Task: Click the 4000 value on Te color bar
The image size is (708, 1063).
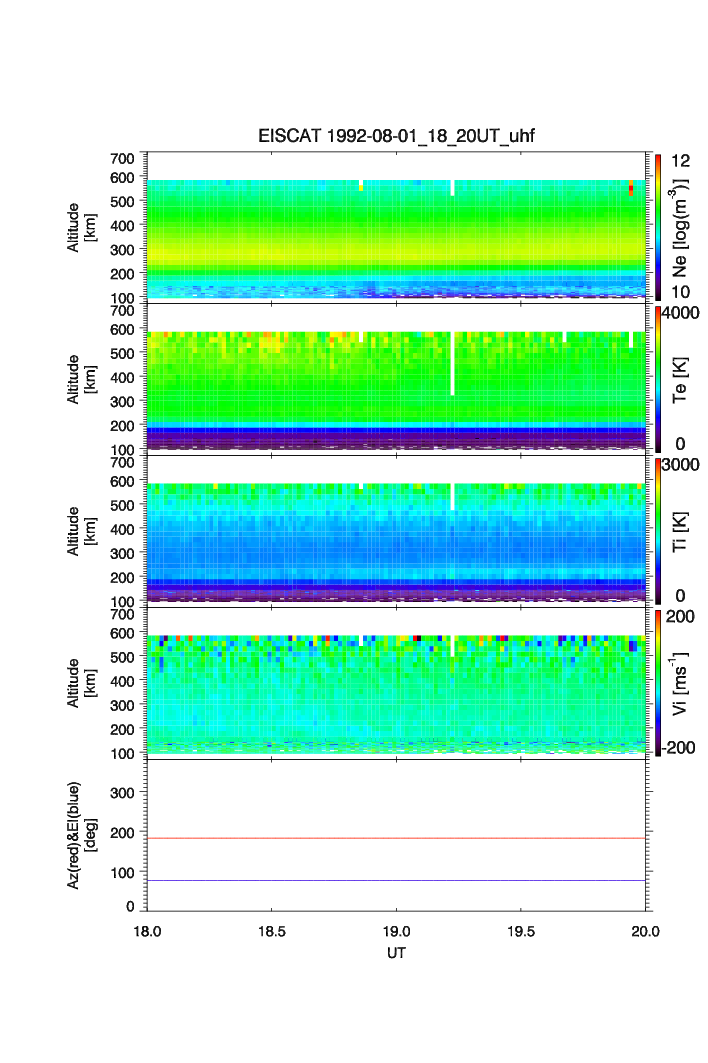Action: tap(681, 313)
